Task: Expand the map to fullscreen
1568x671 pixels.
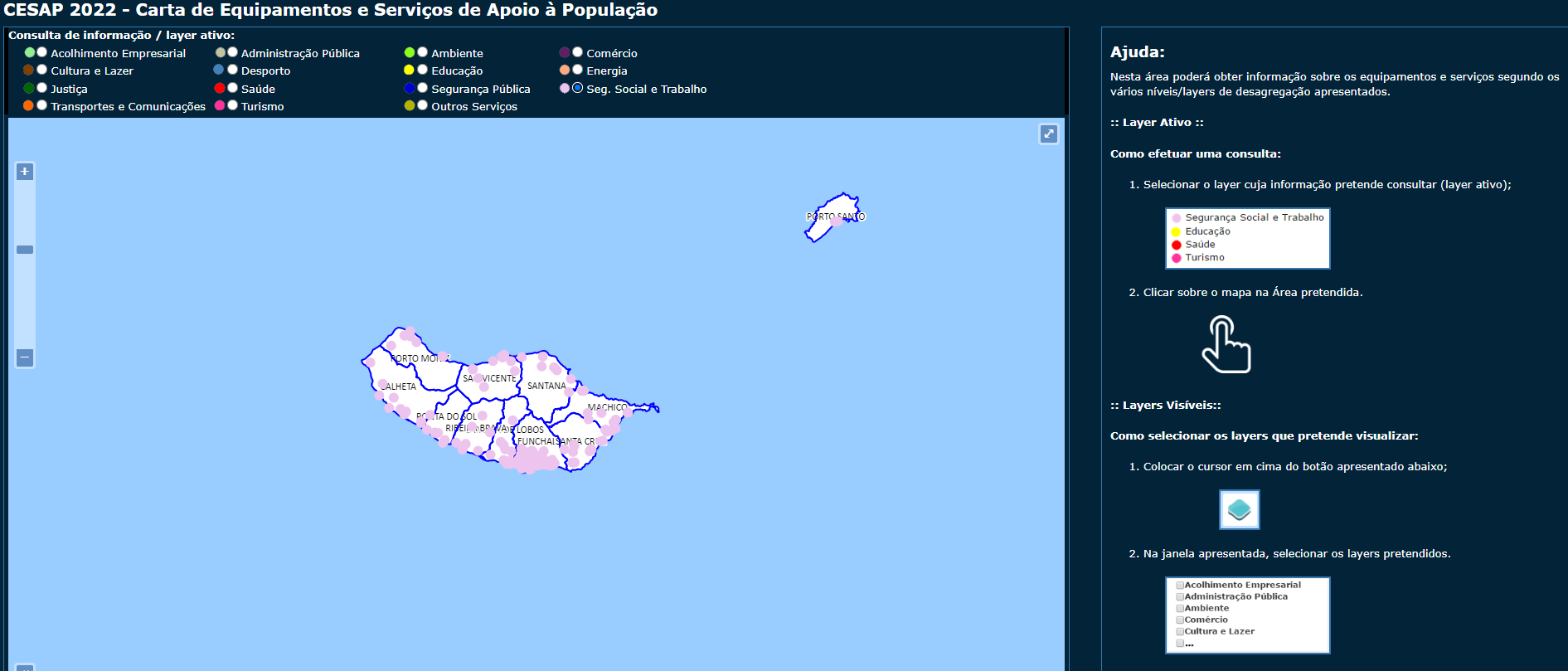Action: pyautogui.click(x=1048, y=134)
